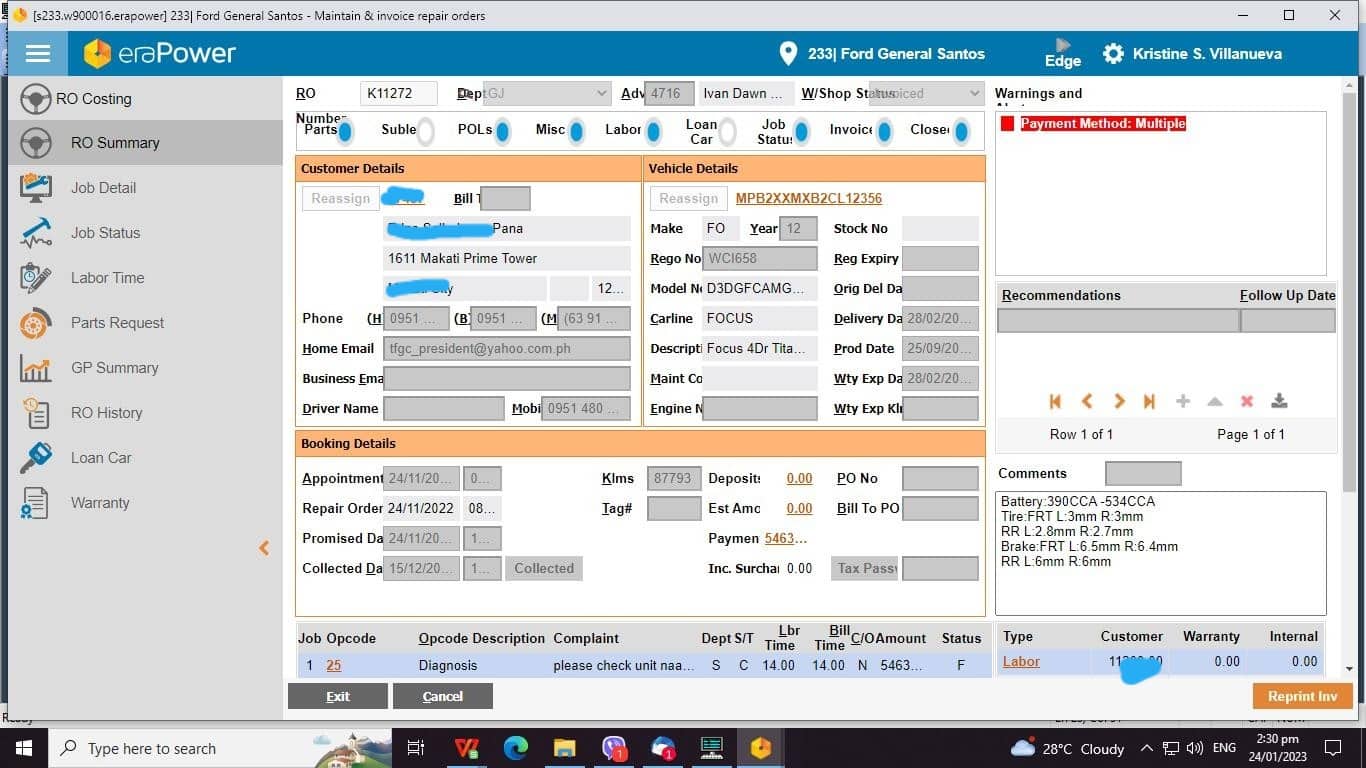Open the notification center icon

click(1332, 748)
